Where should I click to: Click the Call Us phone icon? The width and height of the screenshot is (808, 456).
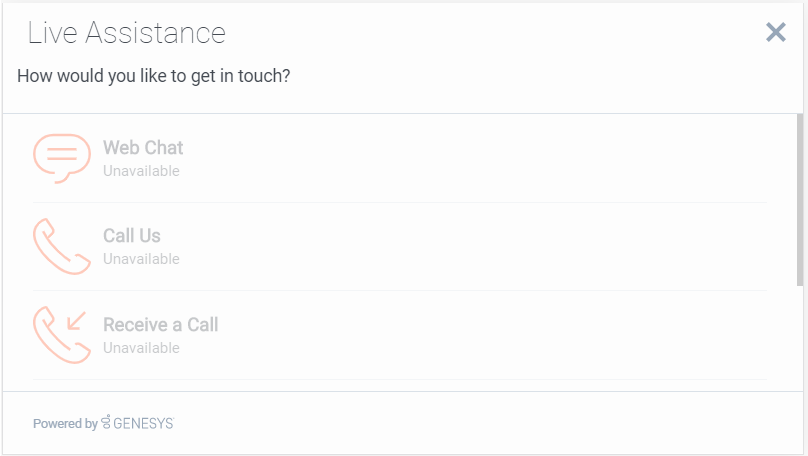(x=61, y=246)
